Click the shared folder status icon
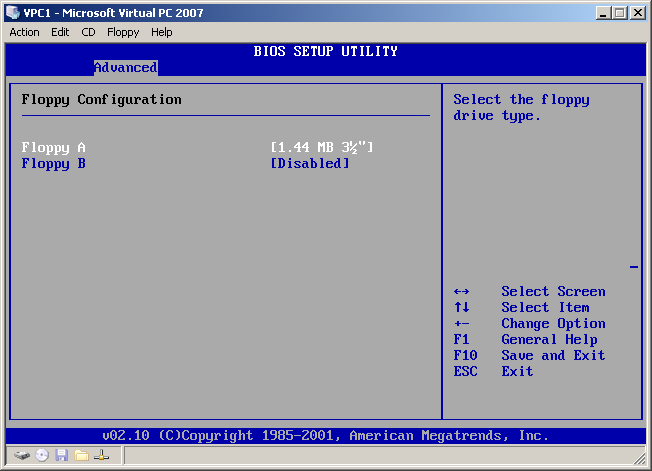This screenshot has height=471, width=652. [x=82, y=456]
